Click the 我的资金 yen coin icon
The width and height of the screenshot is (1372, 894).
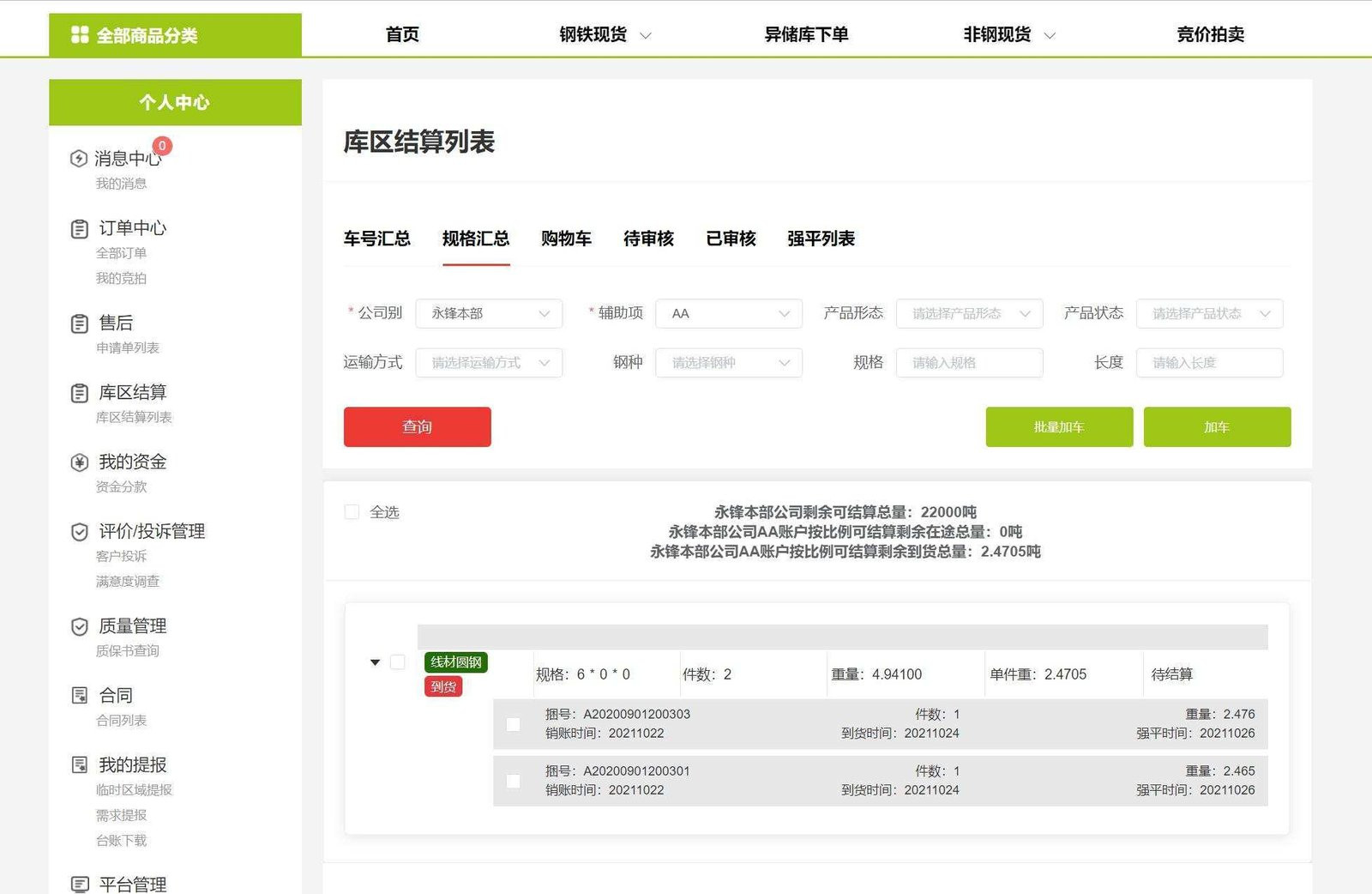tap(80, 462)
